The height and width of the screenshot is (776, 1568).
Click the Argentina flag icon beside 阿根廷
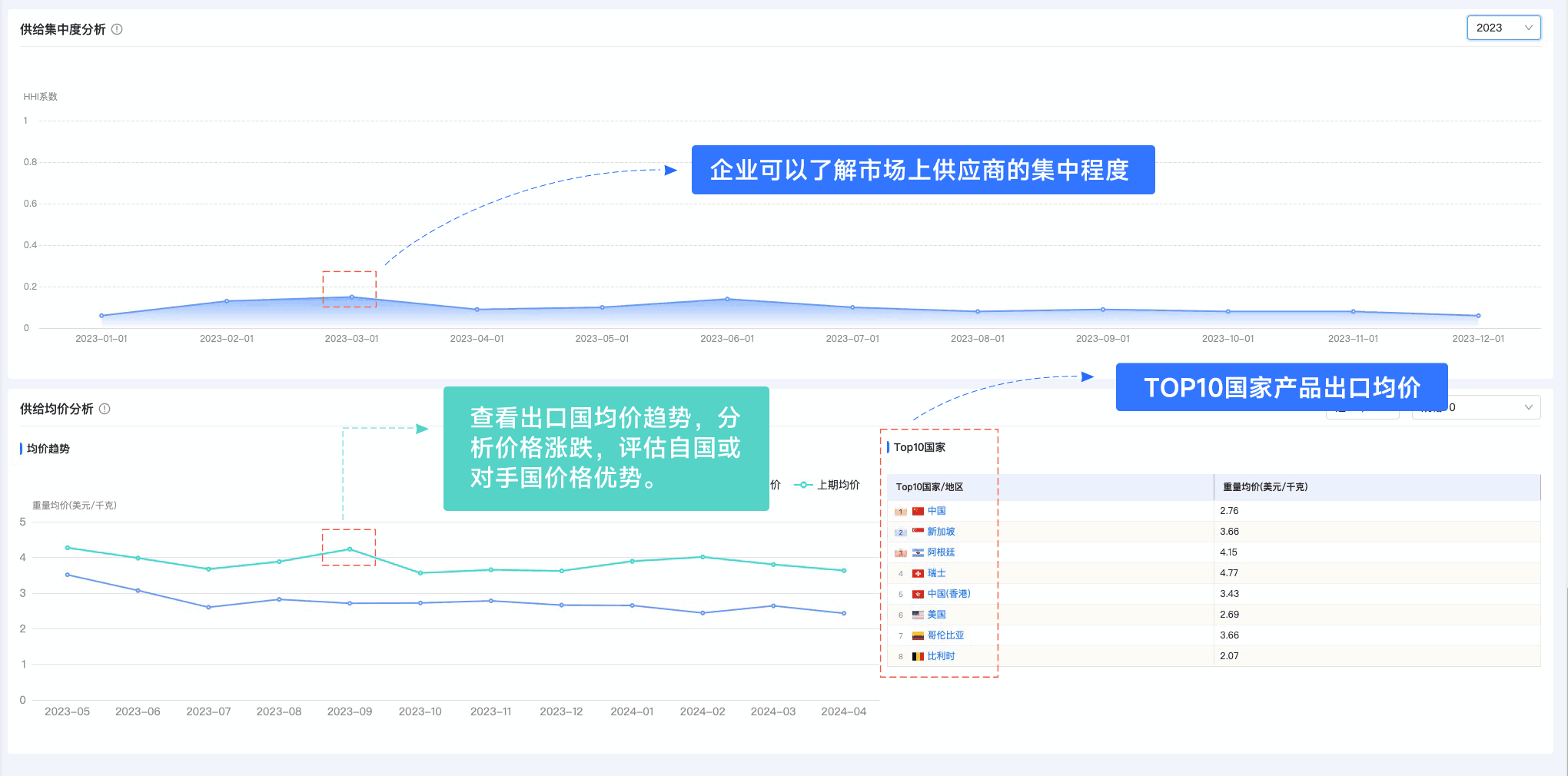click(919, 552)
